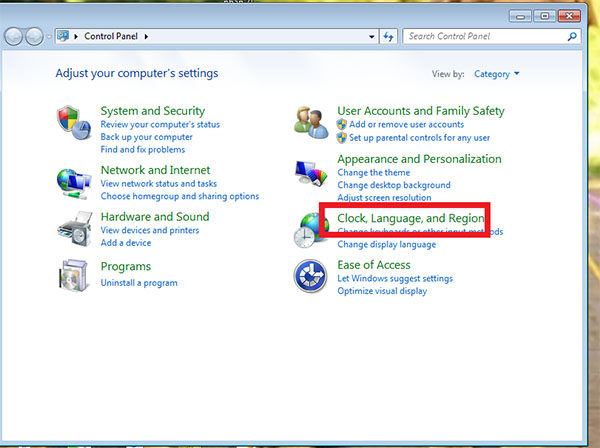Expand the arrow before Control Panel breadcrumb

76,36
